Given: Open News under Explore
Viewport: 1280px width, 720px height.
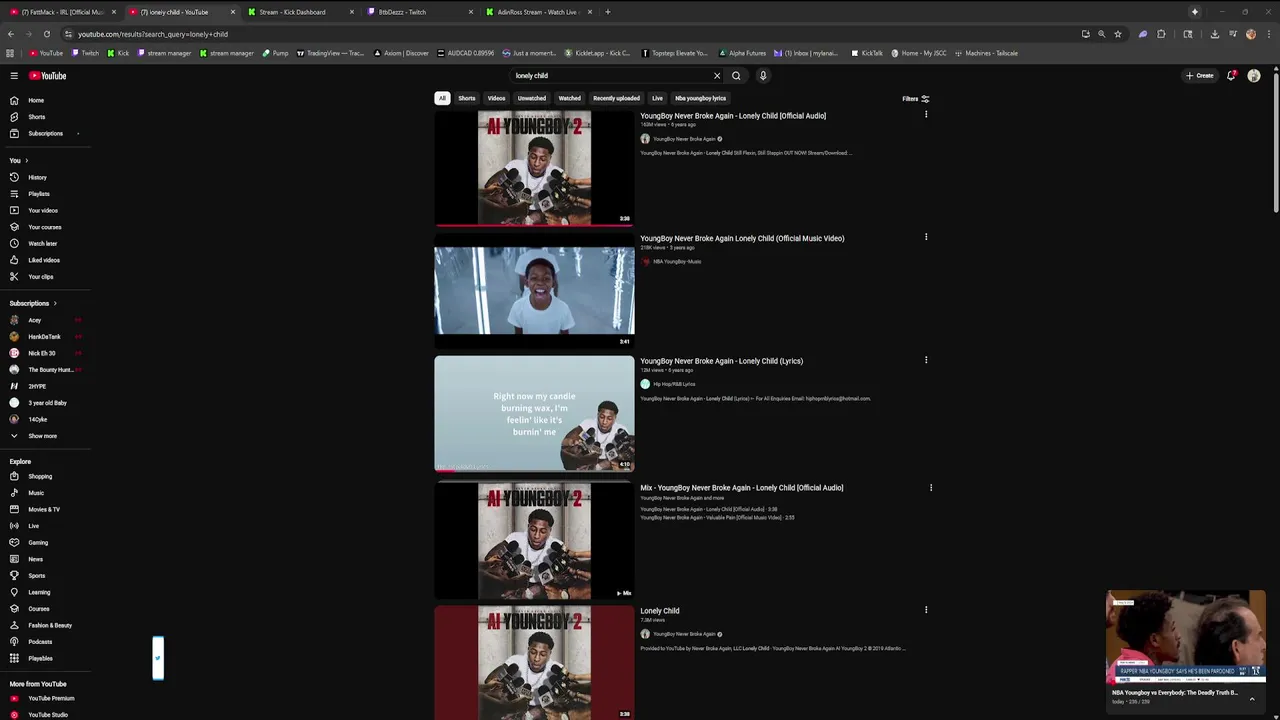Looking at the screenshot, I should pos(36,559).
